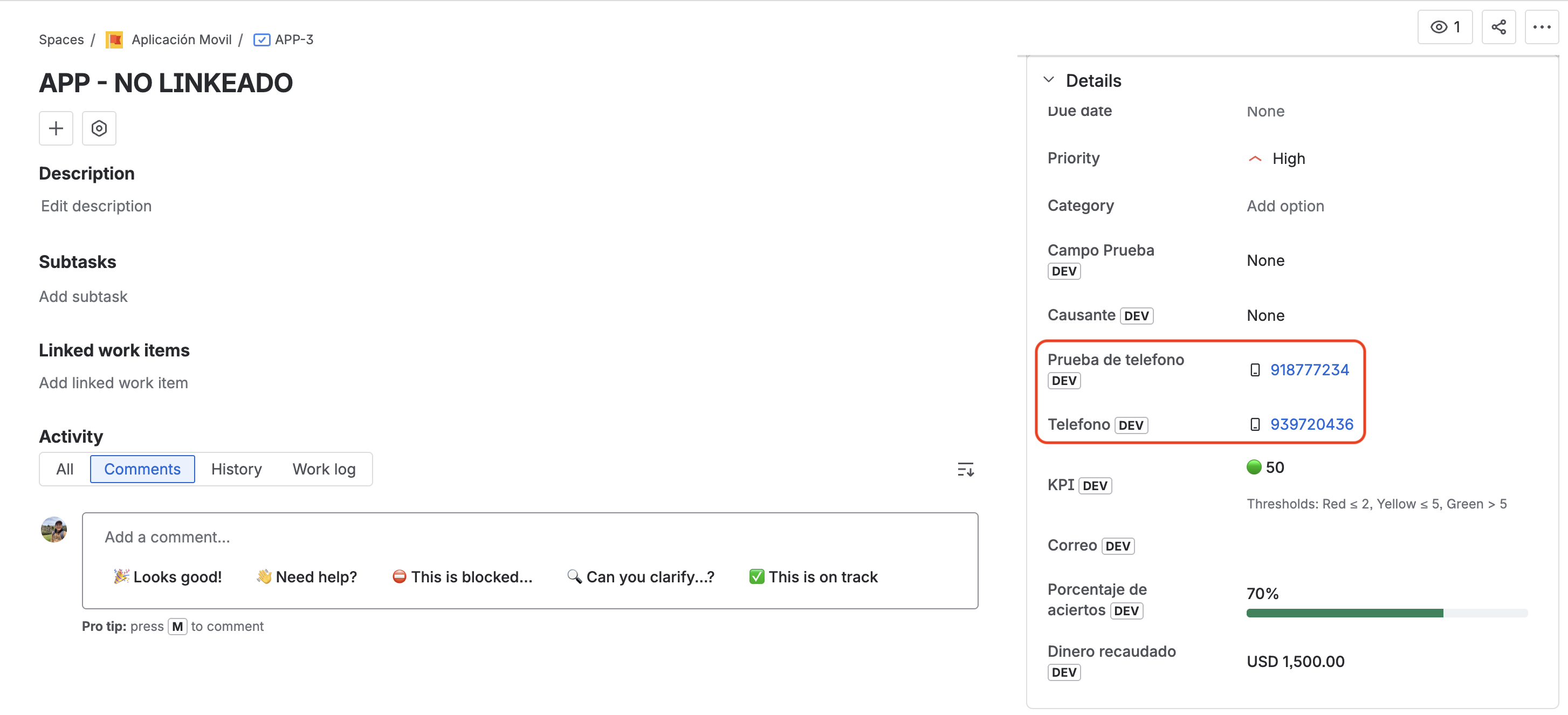Switch to the Comments tab
The image size is (1568, 715).
pos(142,469)
